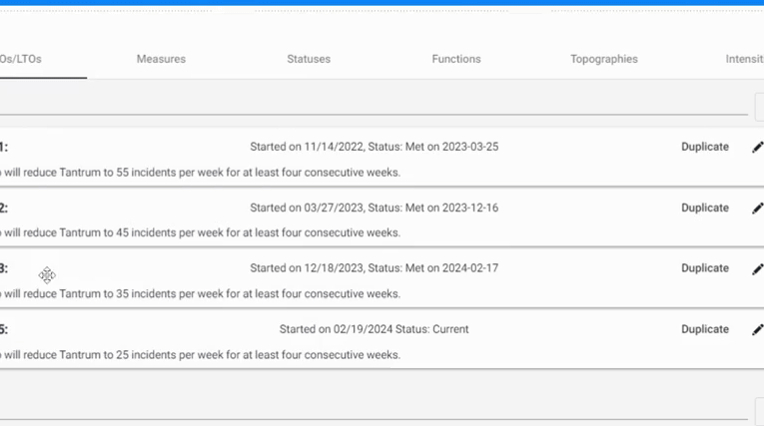The height and width of the screenshot is (426, 764).
Task: Edit the 55 incidents Tantrum objective pencil
Action: pos(758,147)
